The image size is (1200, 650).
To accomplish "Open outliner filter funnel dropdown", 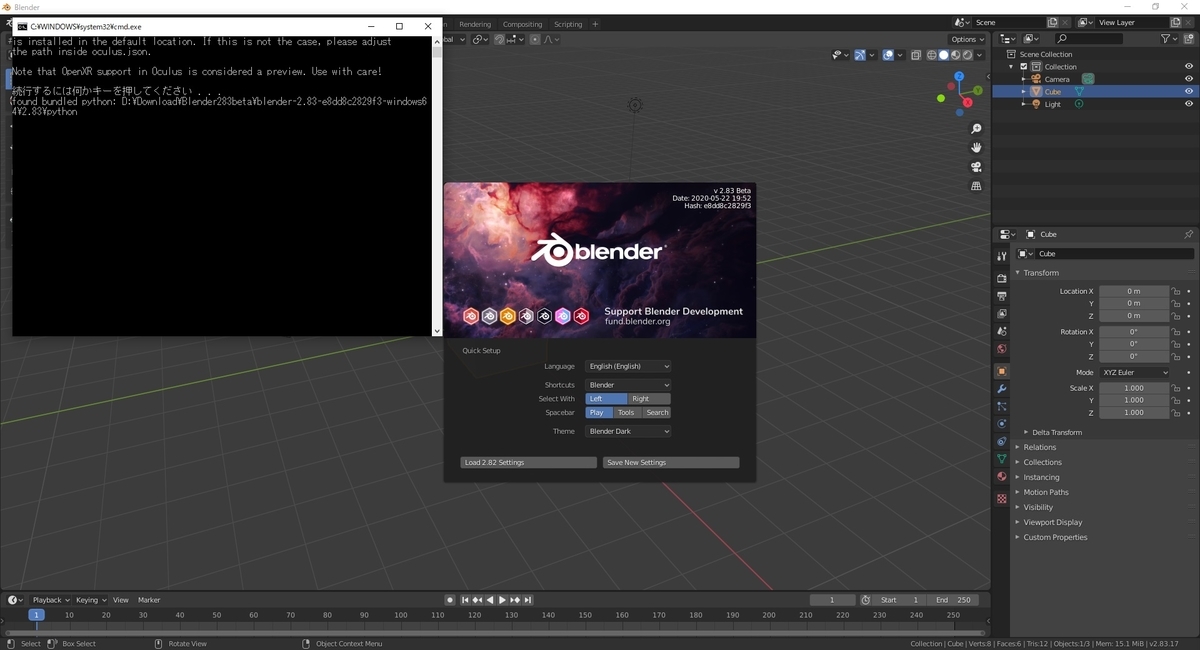I will tap(1169, 38).
